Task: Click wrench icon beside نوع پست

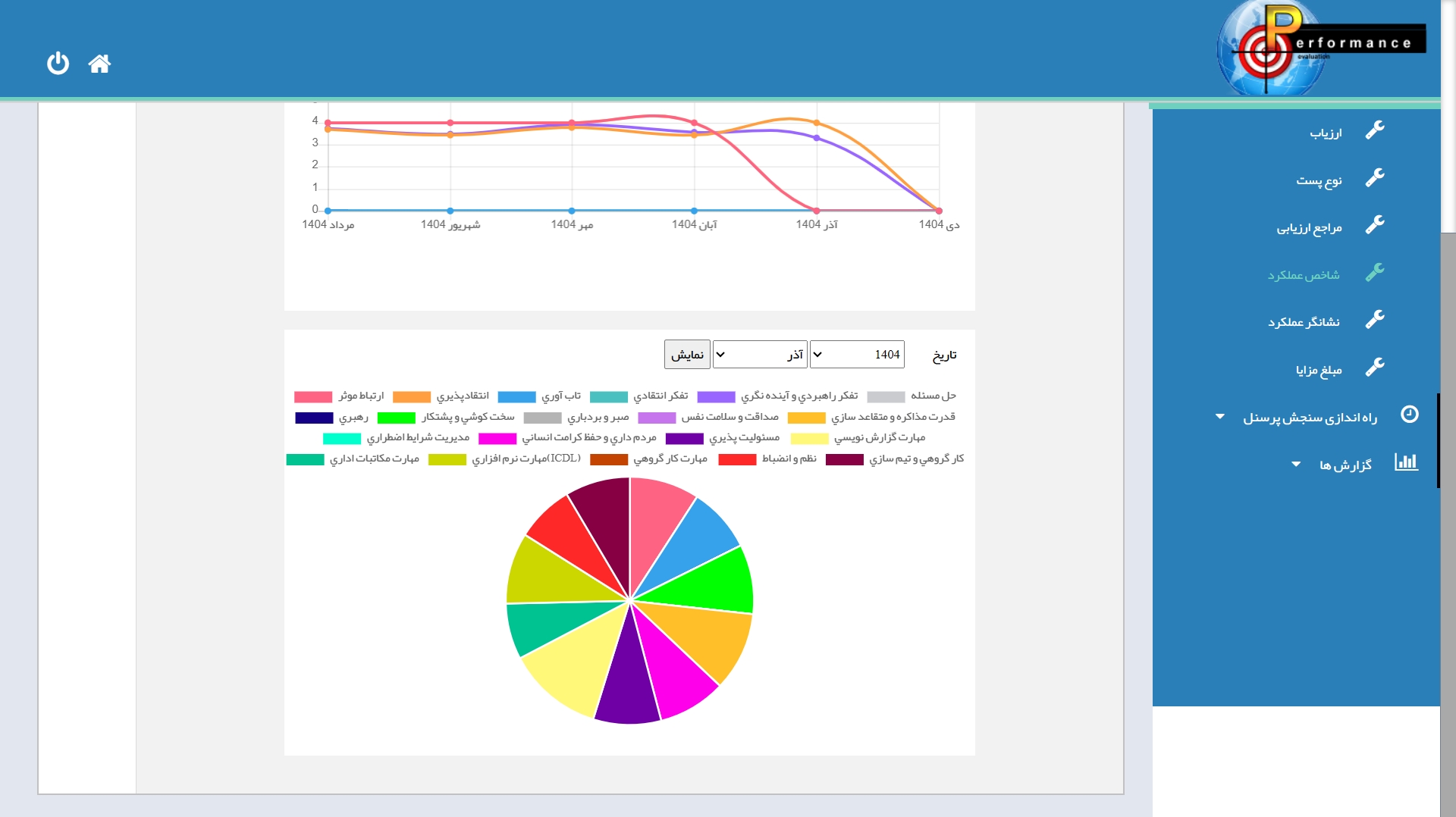Action: [x=1374, y=178]
